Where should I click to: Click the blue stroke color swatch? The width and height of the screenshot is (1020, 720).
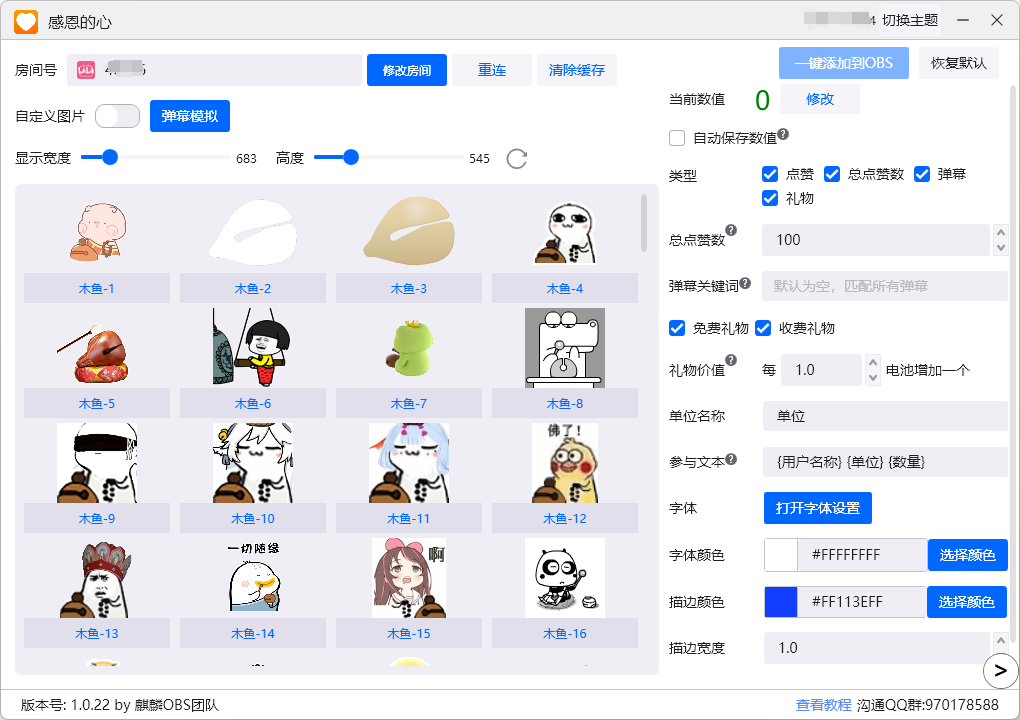pyautogui.click(x=781, y=602)
